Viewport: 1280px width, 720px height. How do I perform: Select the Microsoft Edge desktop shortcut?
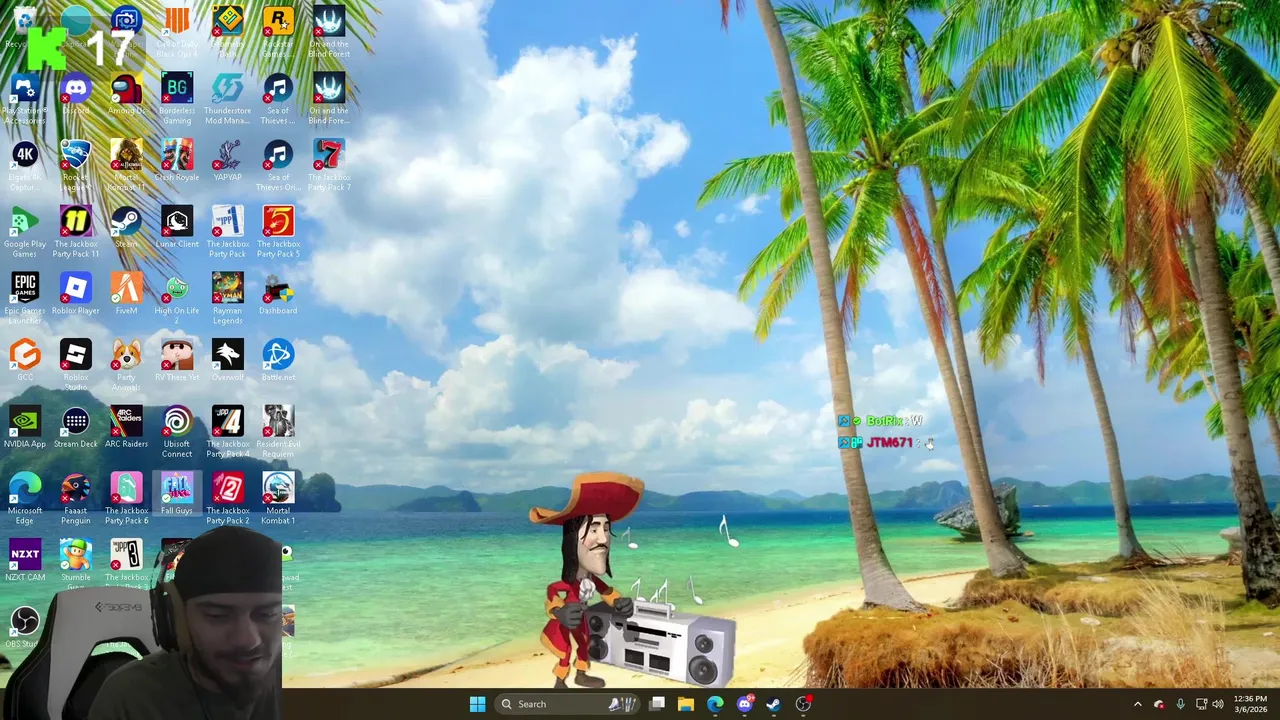click(25, 498)
